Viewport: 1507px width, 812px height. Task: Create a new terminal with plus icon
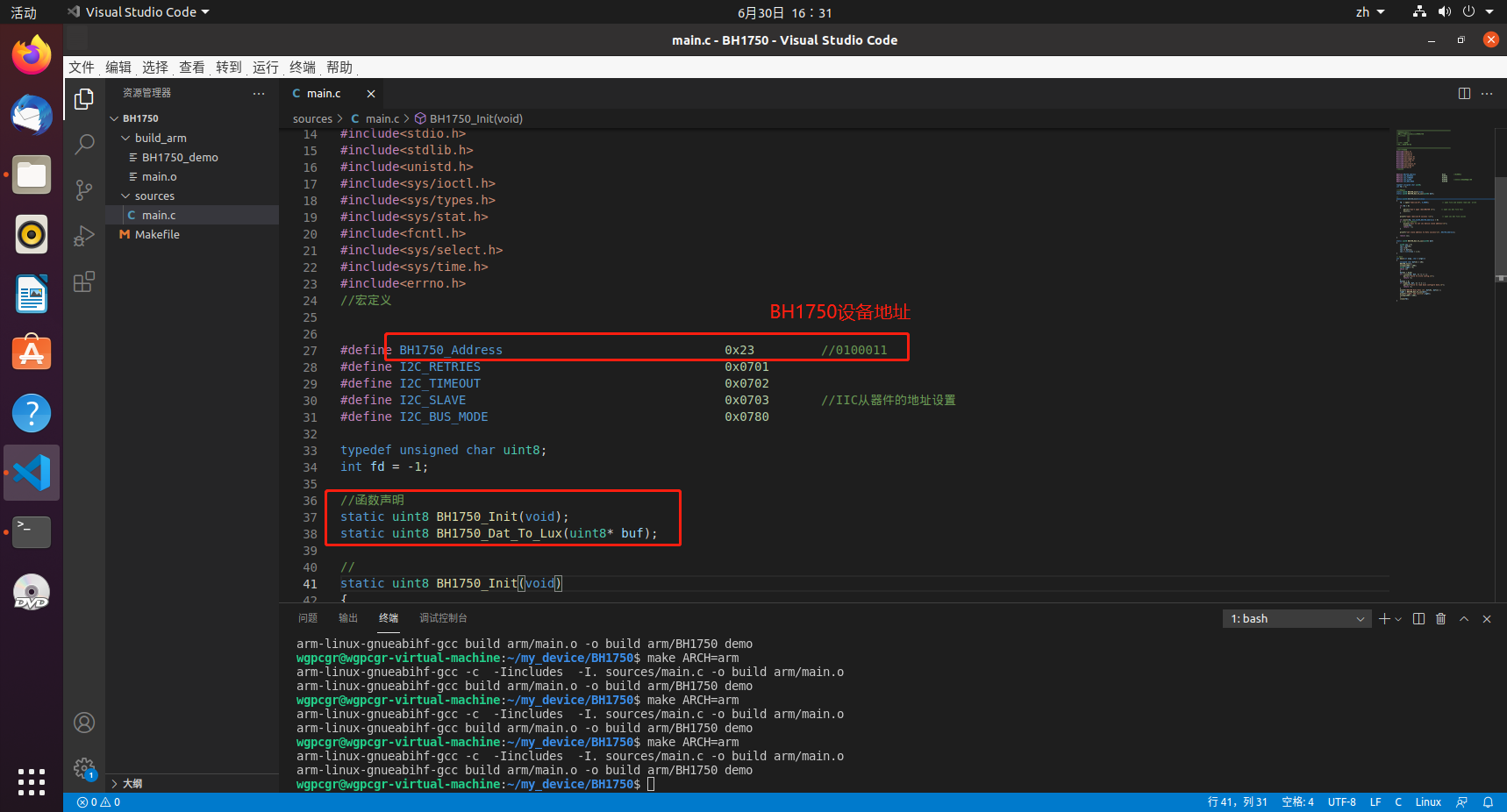tap(1384, 619)
